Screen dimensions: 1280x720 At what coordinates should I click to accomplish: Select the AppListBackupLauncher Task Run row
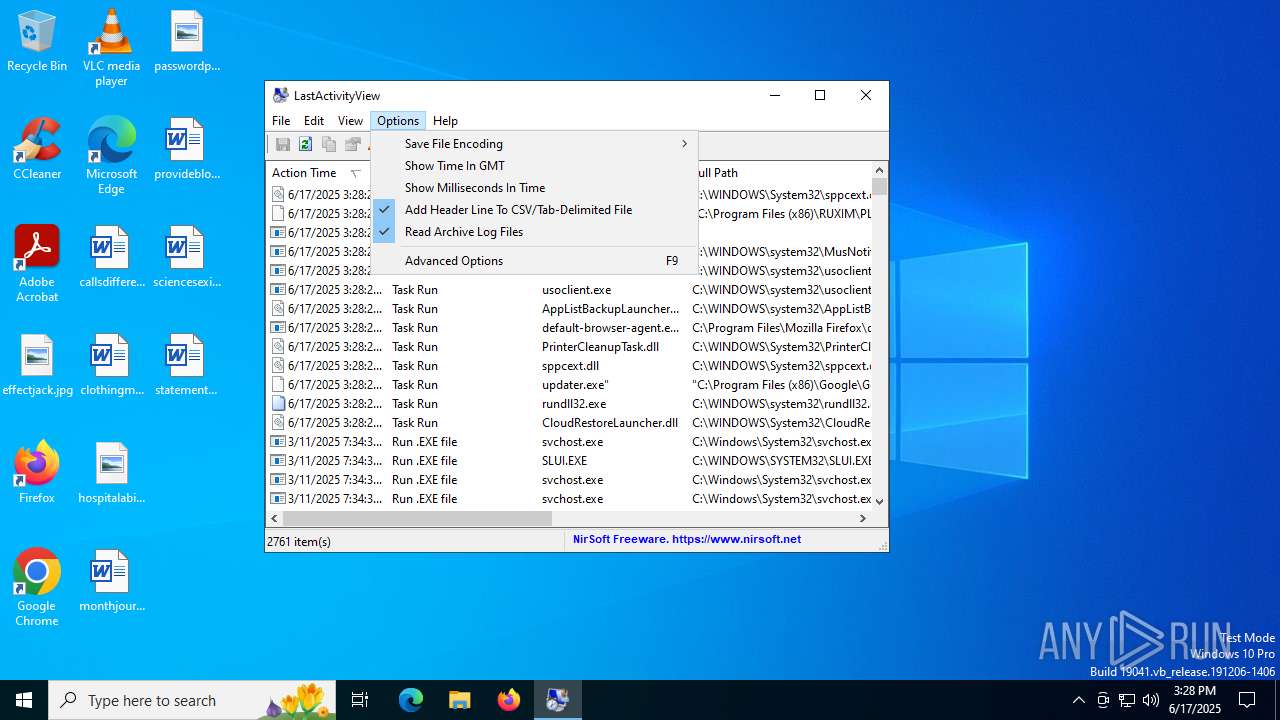(x=569, y=309)
